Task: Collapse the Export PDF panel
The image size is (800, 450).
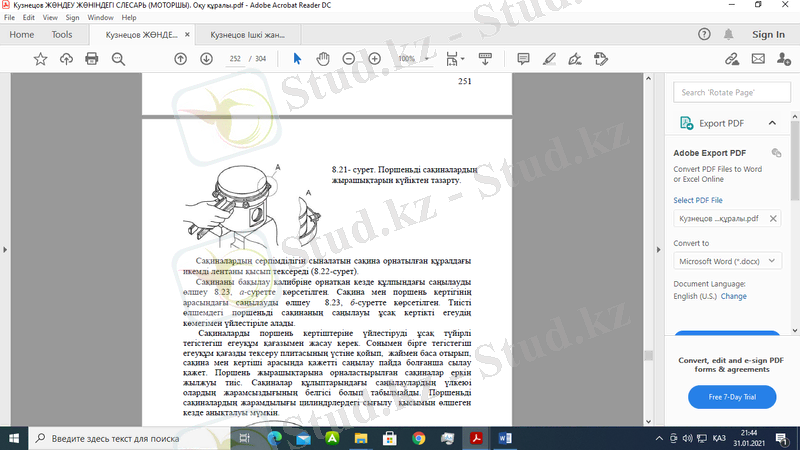Action: 771,123
